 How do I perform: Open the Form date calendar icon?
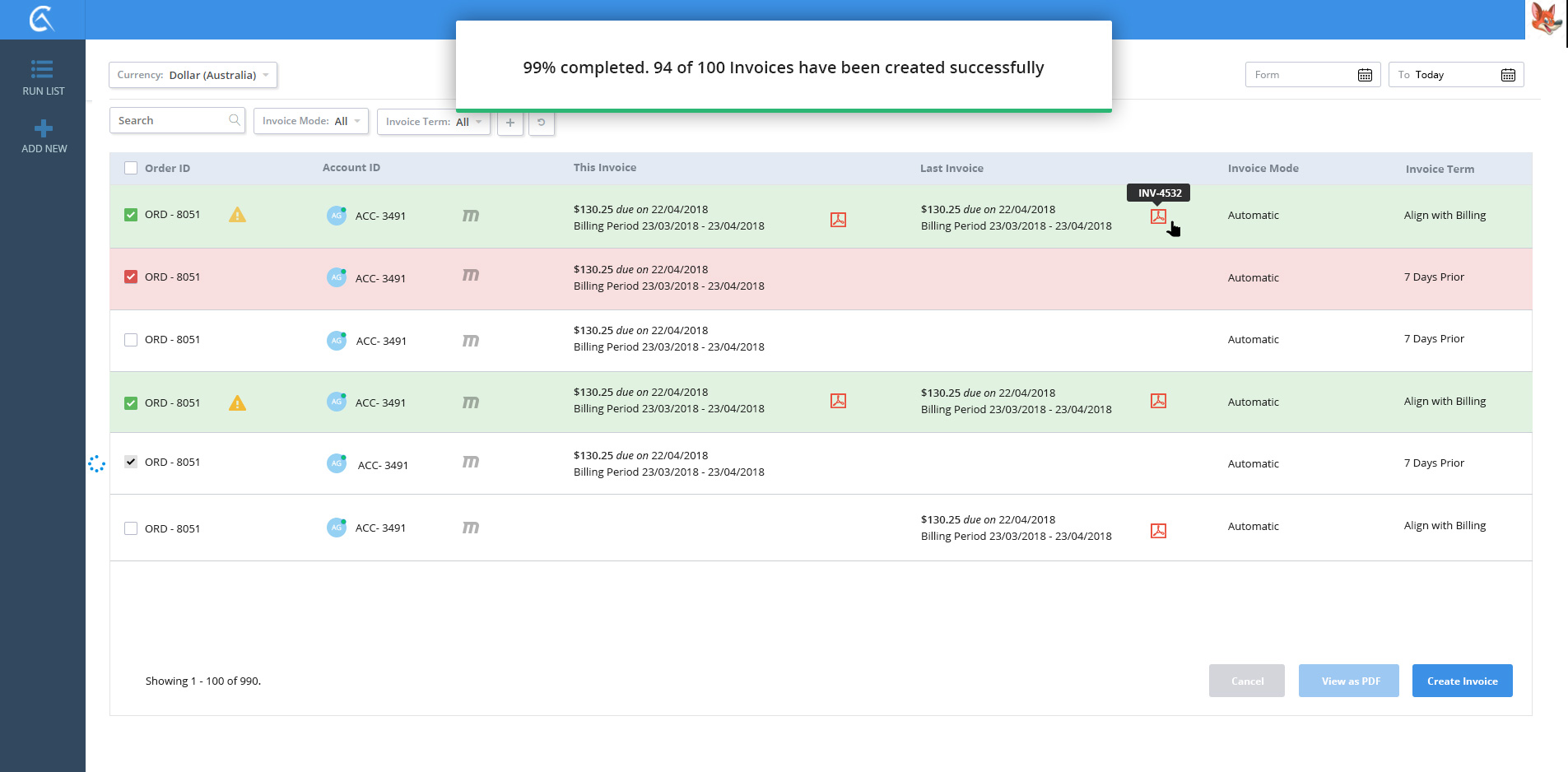[1365, 75]
